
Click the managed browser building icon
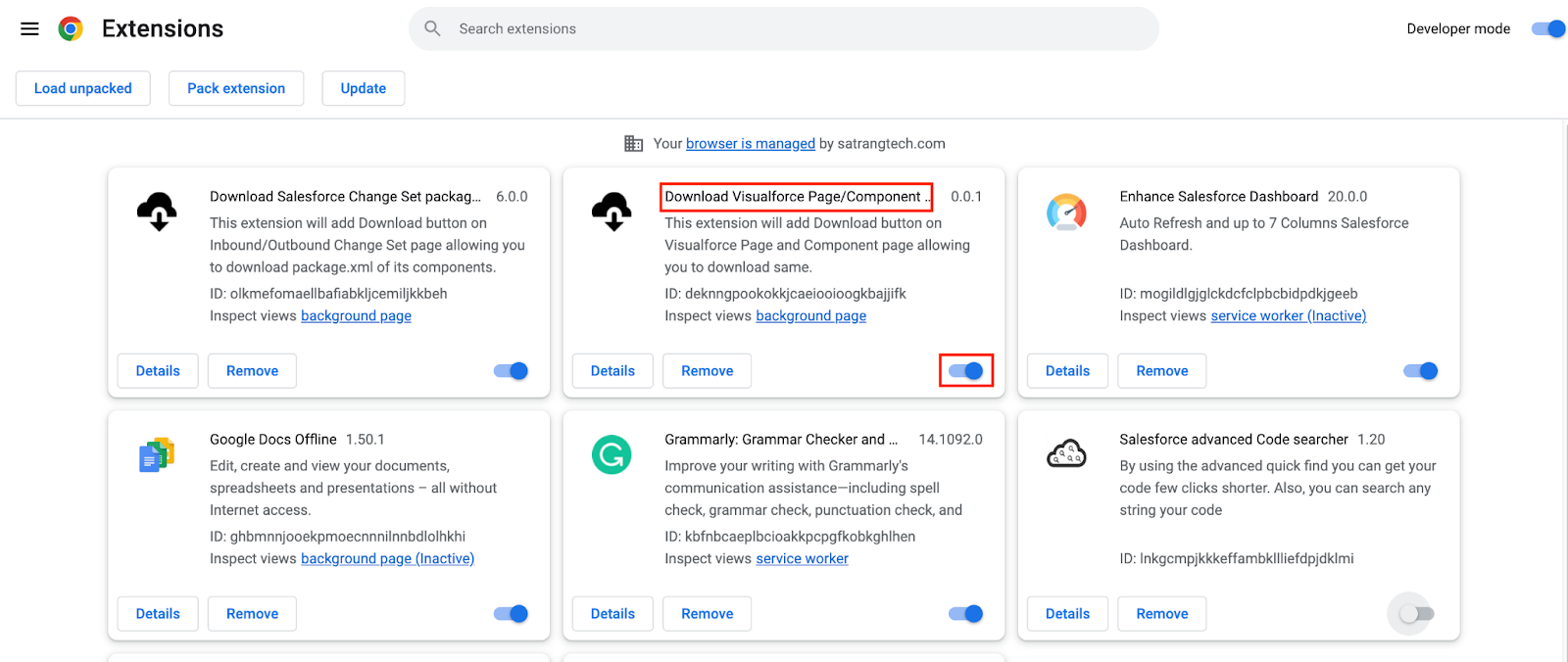point(634,144)
